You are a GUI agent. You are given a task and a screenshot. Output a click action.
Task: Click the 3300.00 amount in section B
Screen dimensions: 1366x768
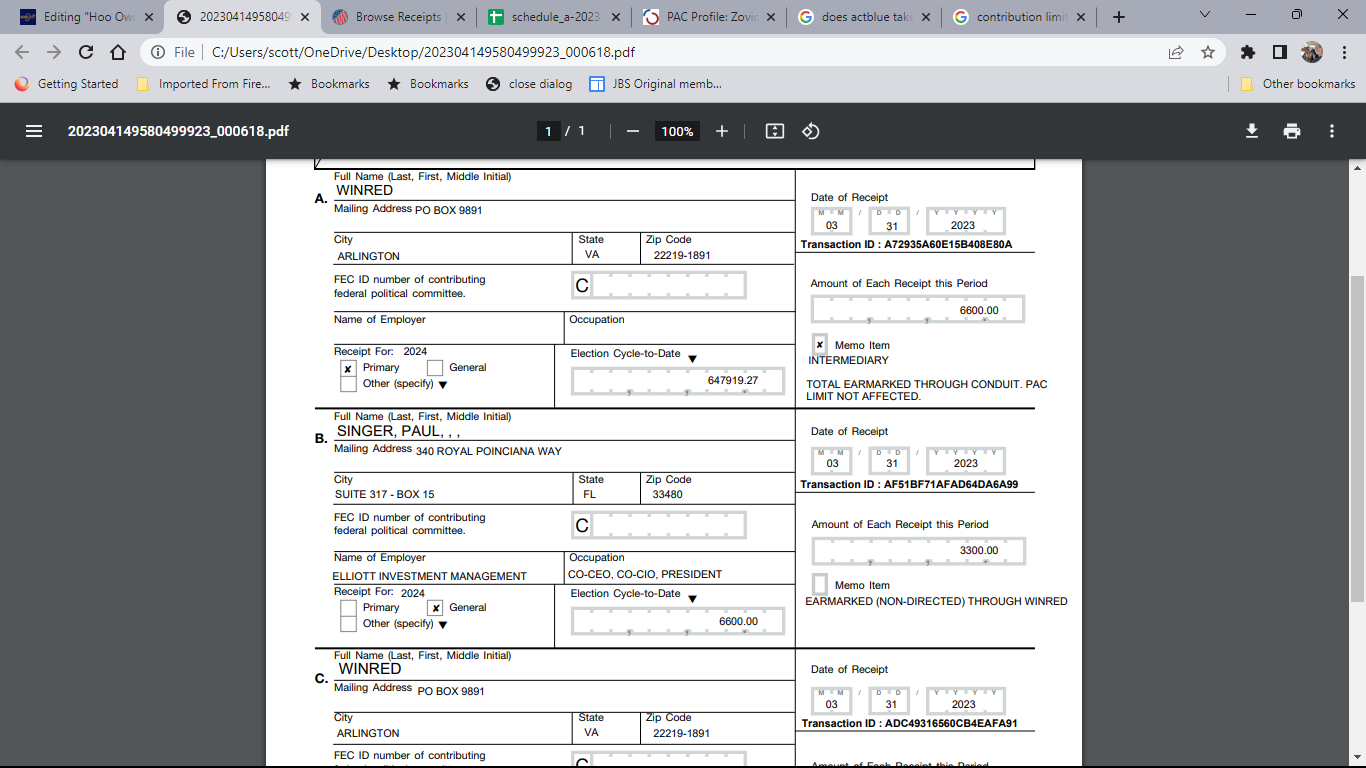pos(978,550)
